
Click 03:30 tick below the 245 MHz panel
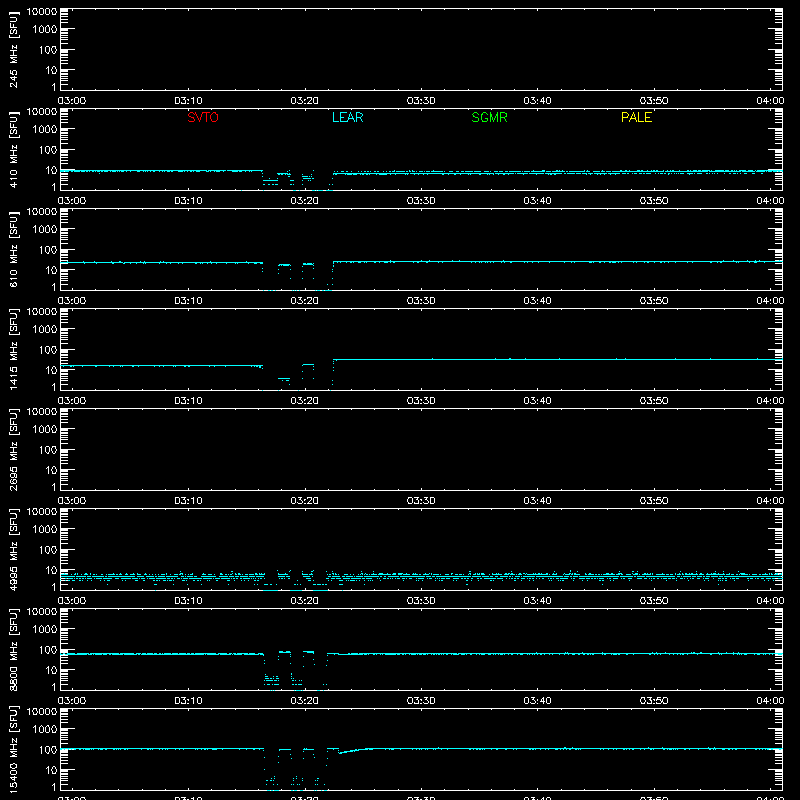click(x=421, y=101)
